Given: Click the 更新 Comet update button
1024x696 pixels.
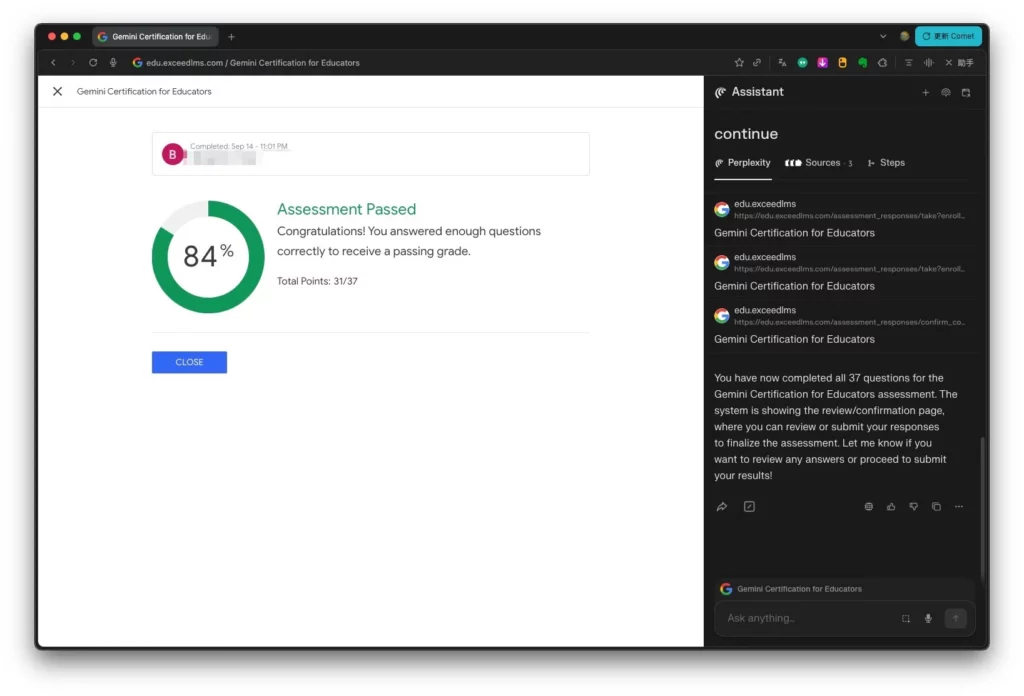Looking at the screenshot, I should pos(948,36).
